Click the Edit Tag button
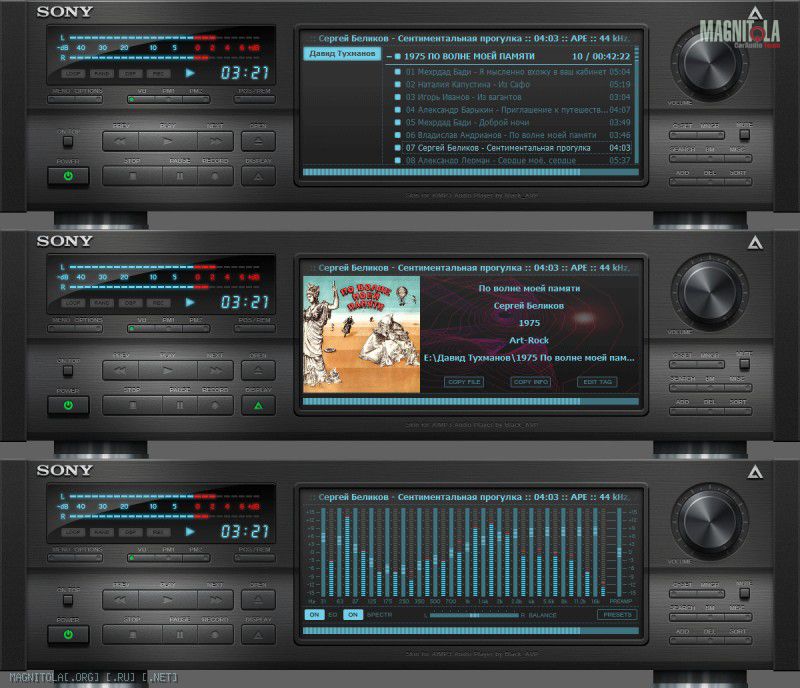 pyautogui.click(x=597, y=382)
